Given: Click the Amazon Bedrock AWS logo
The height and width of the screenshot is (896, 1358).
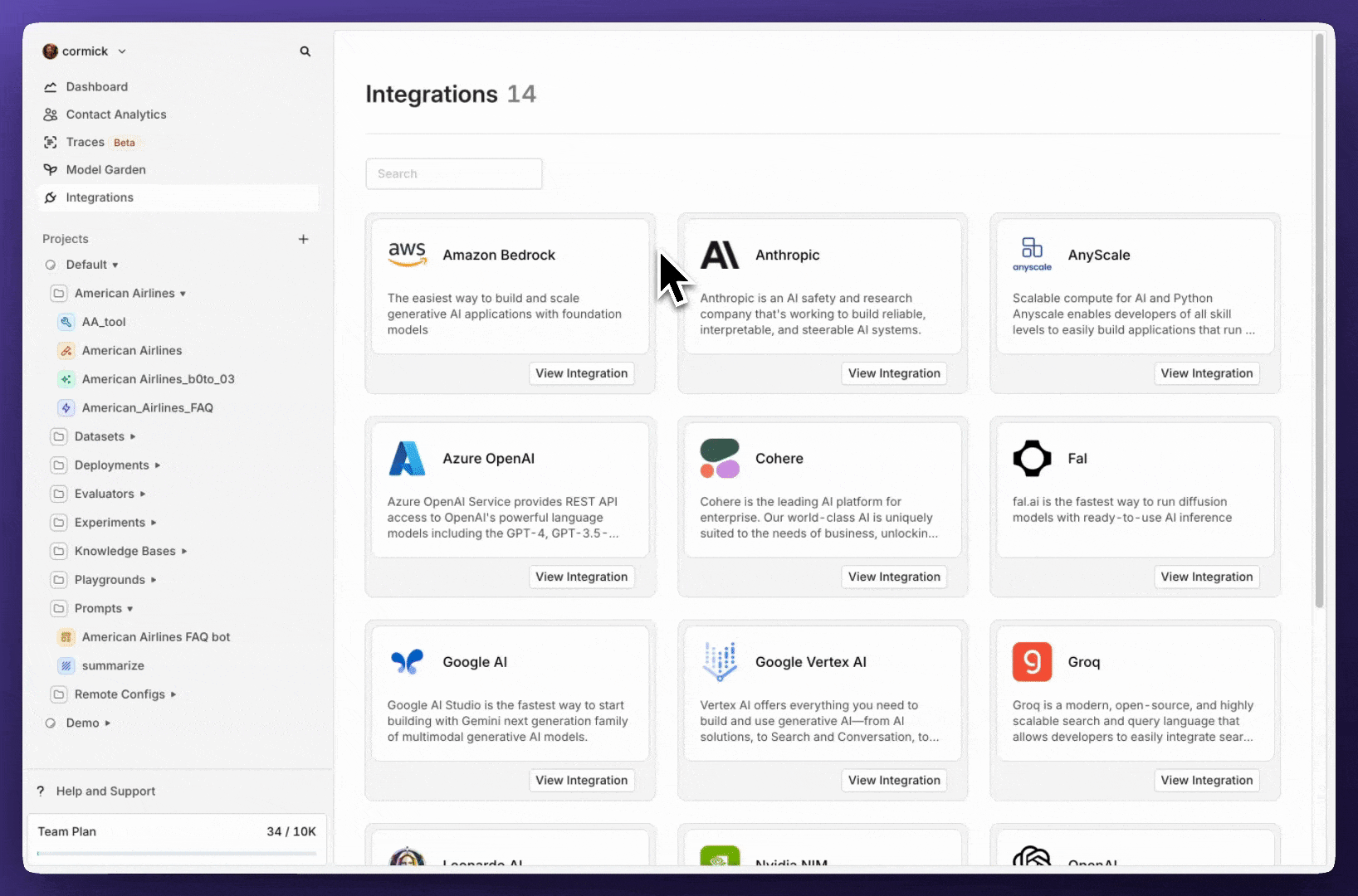Looking at the screenshot, I should tap(408, 254).
